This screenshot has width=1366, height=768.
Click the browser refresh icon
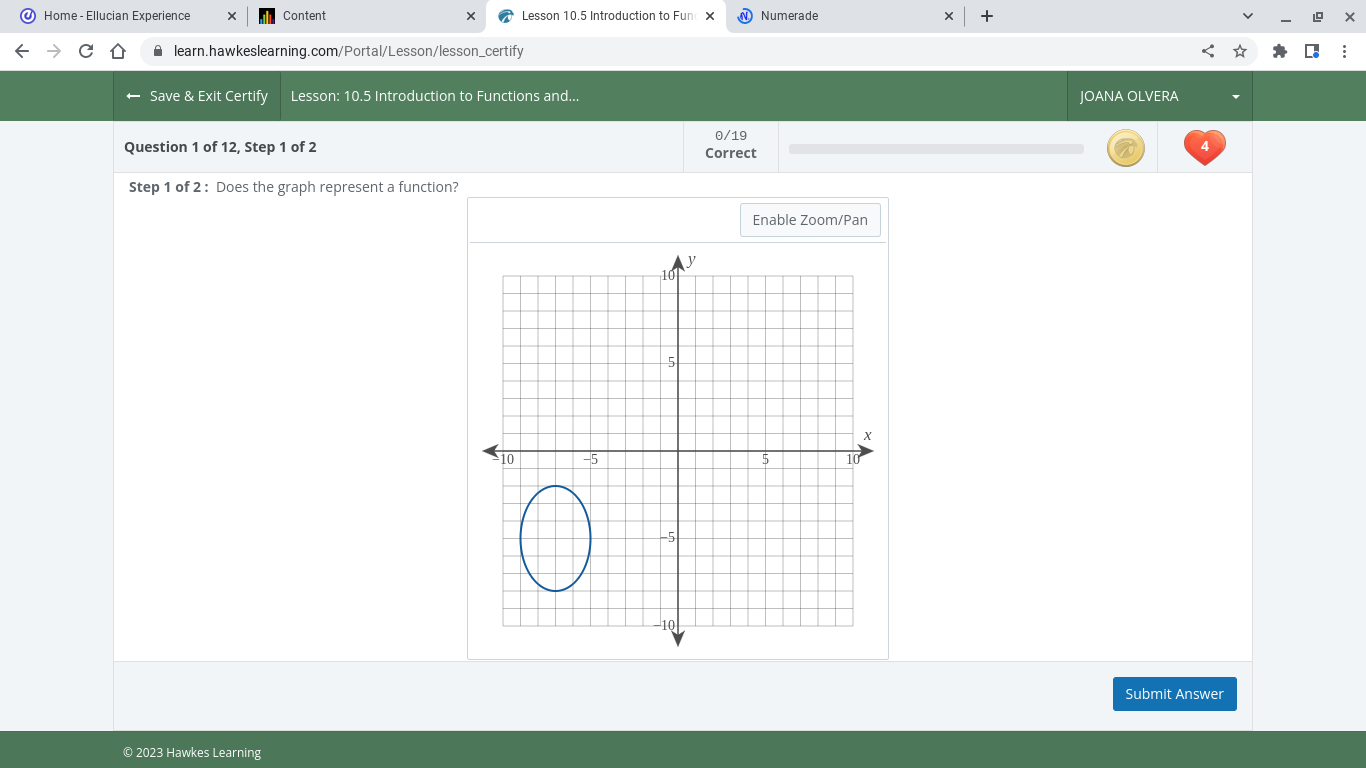click(x=85, y=49)
